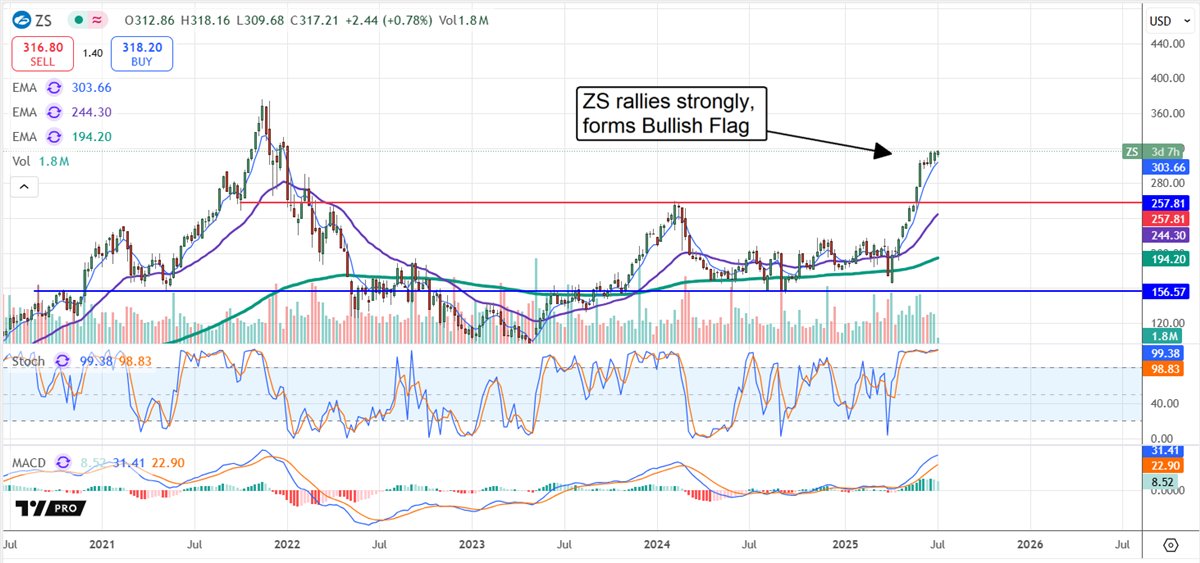Click refresh icon beside EMA 244.30
Screen dimensions: 1200x563
pyautogui.click(x=55, y=113)
